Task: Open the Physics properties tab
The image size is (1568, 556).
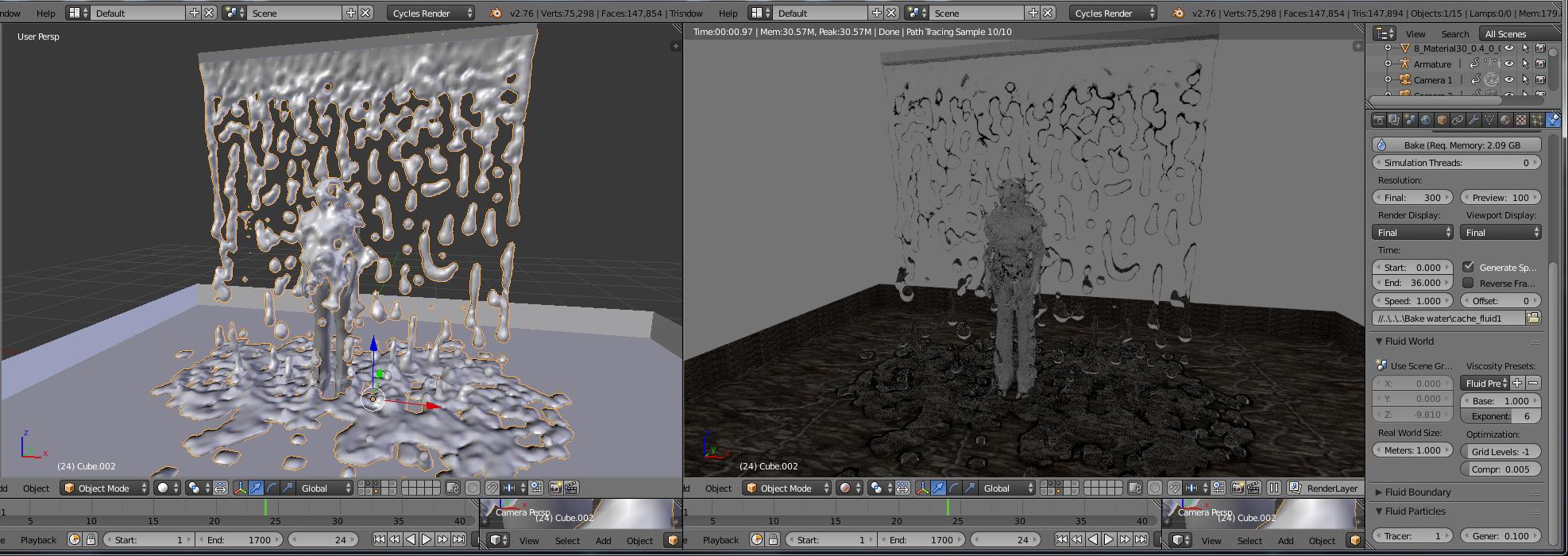Action: pos(1553,120)
